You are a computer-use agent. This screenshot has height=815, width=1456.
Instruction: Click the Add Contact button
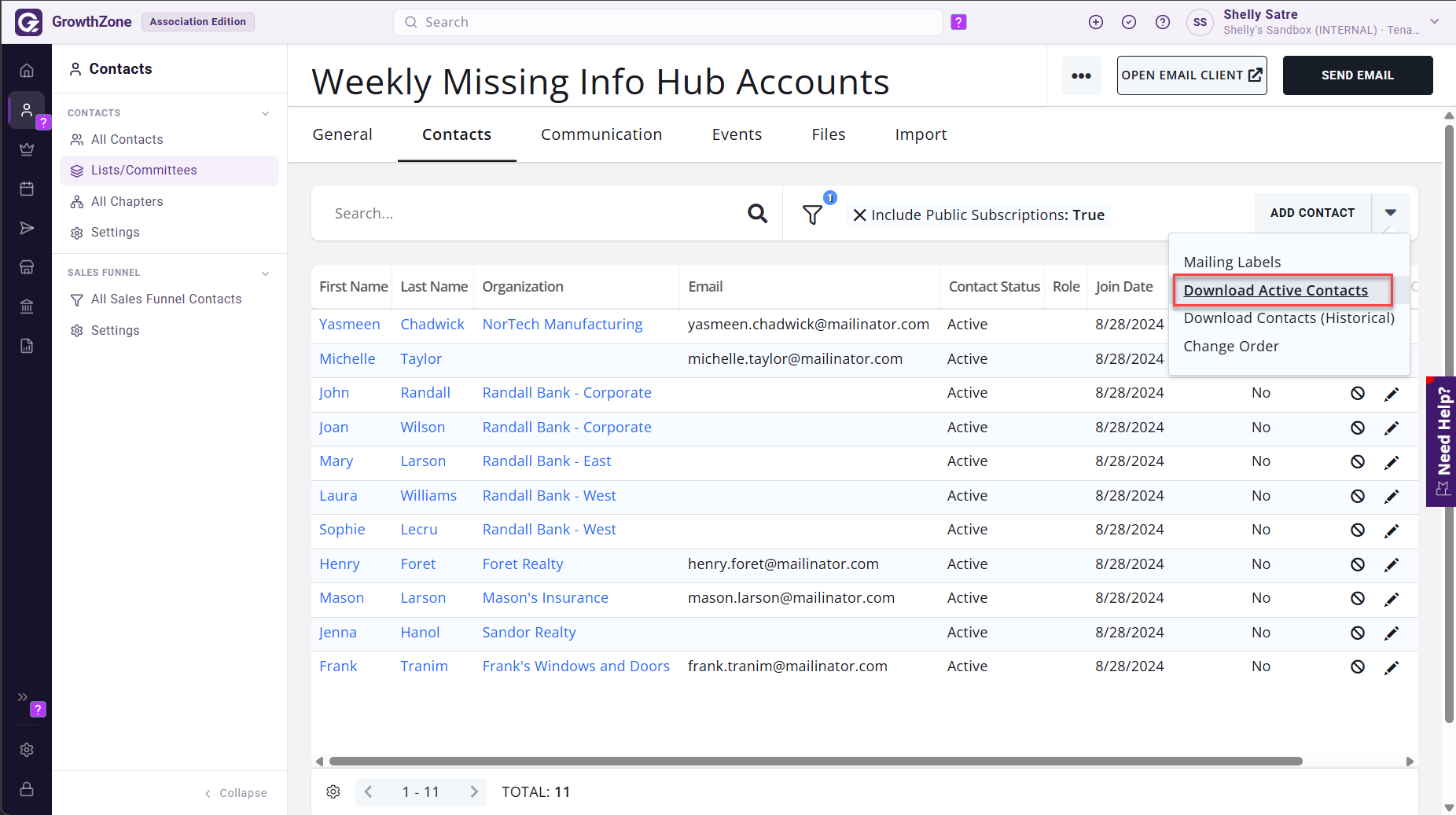(x=1312, y=213)
